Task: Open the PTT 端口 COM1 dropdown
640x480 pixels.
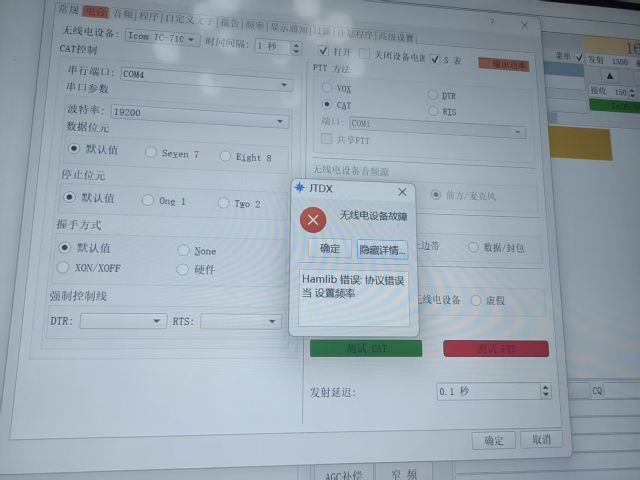Action: click(437, 127)
